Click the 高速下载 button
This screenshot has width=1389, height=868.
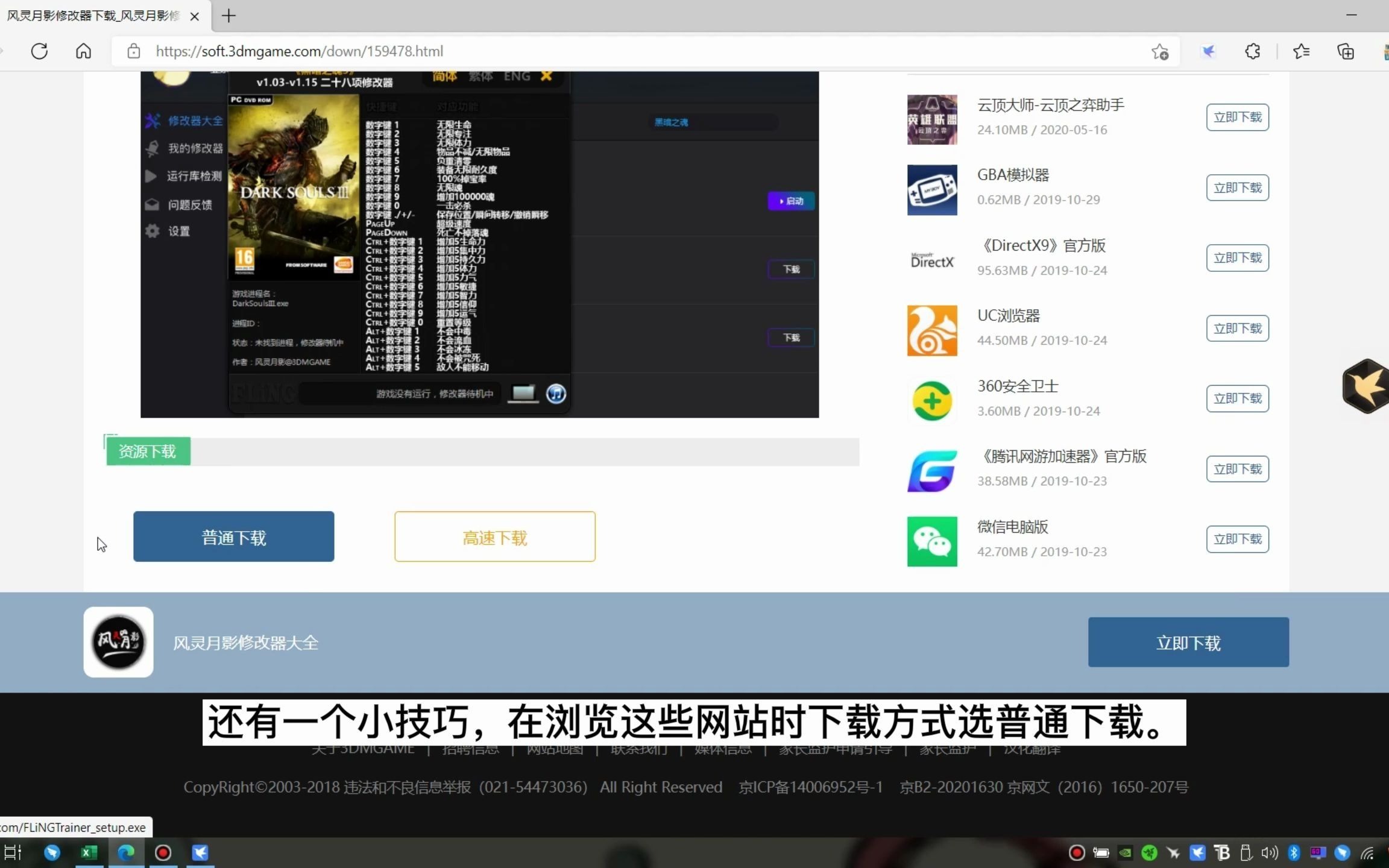pos(494,536)
